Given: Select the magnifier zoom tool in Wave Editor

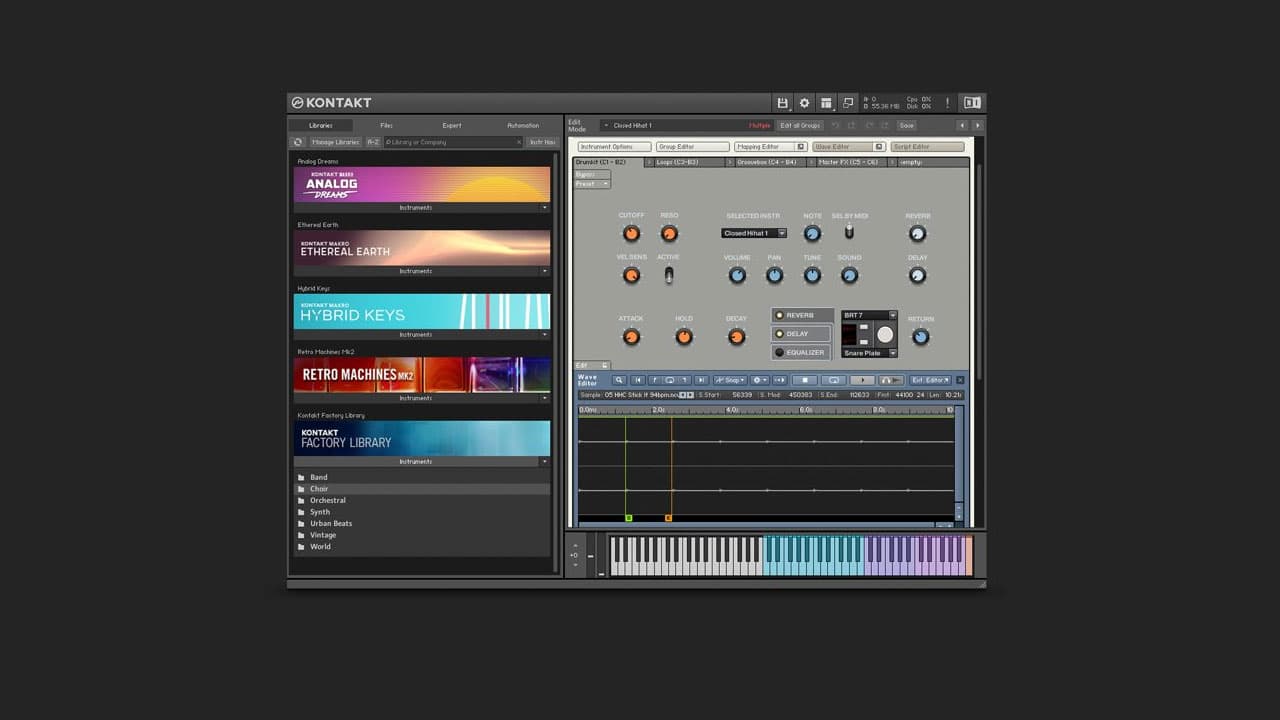Looking at the screenshot, I should pyautogui.click(x=618, y=380).
